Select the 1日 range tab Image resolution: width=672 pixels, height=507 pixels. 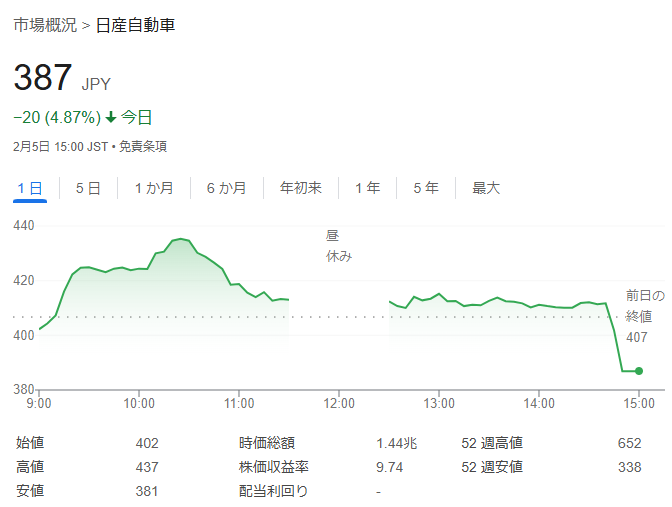[x=30, y=188]
